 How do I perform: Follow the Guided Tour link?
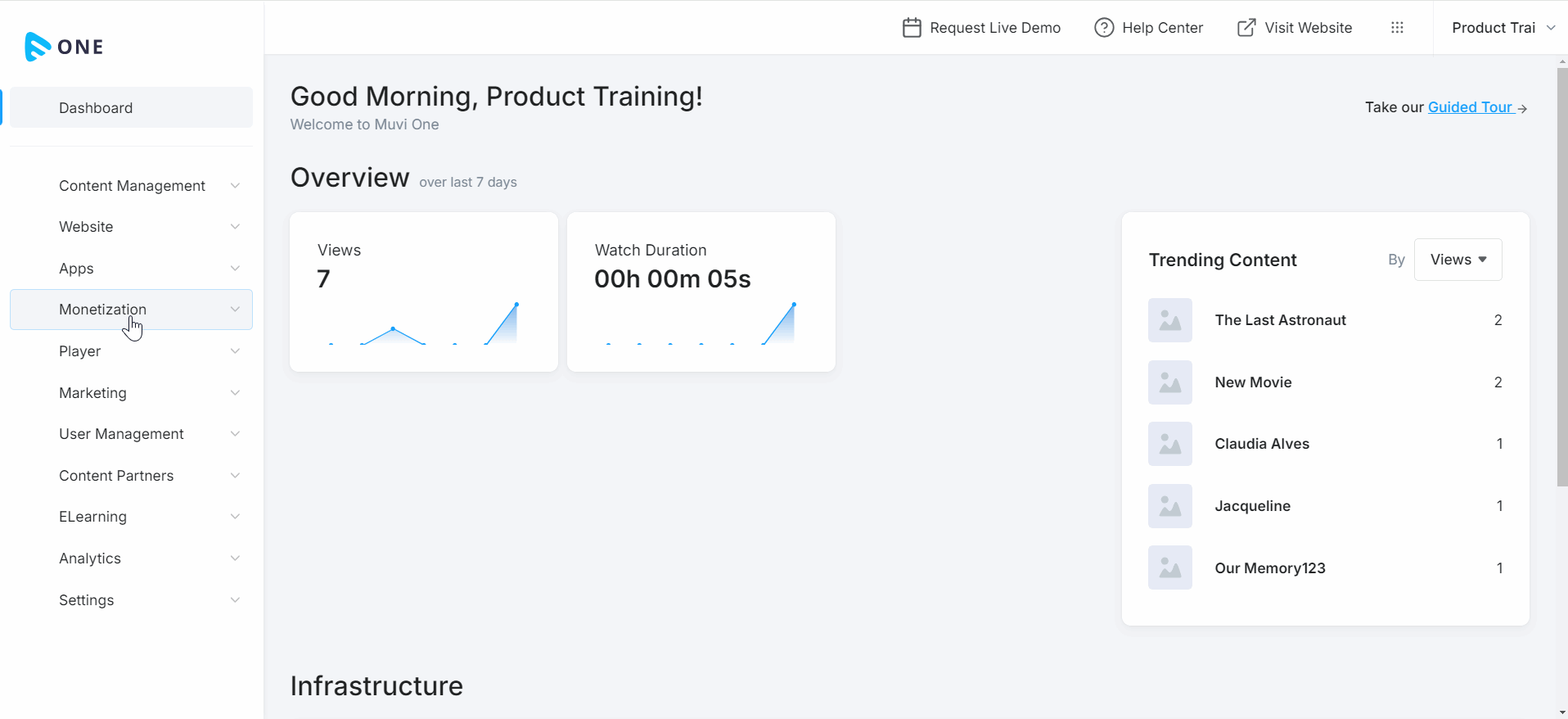point(1470,107)
